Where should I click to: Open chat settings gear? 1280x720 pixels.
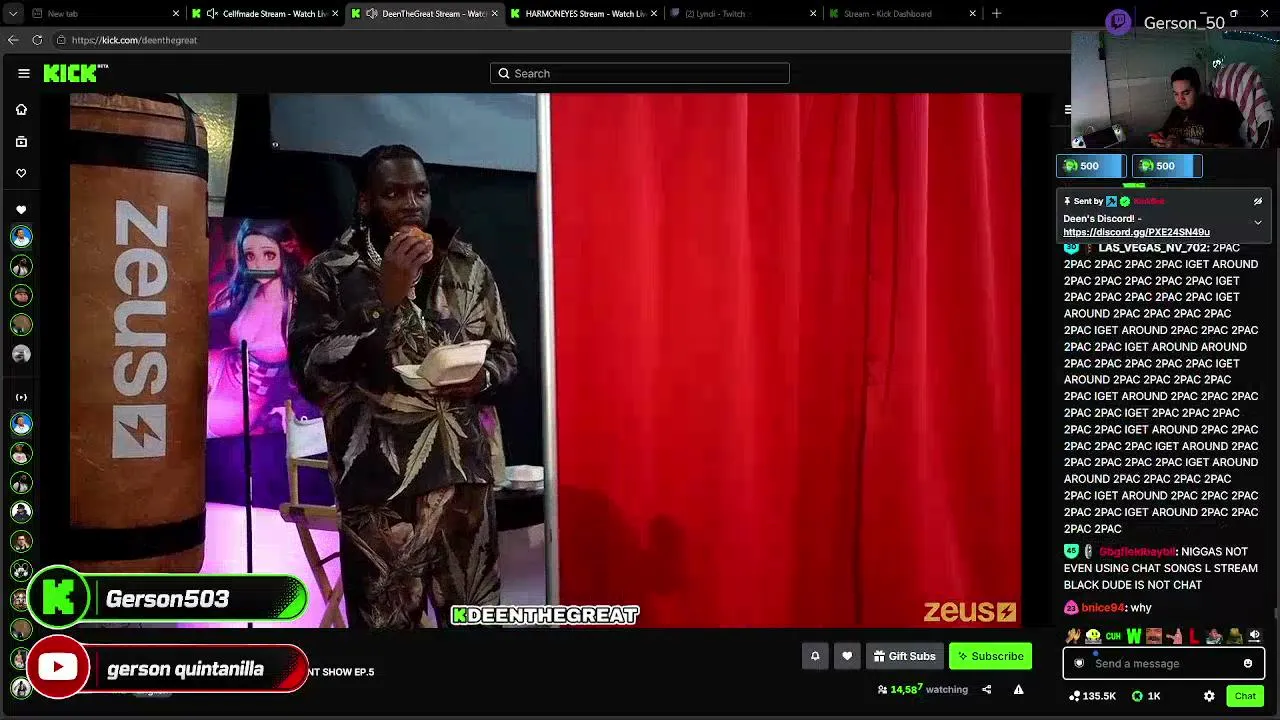click(x=1209, y=696)
